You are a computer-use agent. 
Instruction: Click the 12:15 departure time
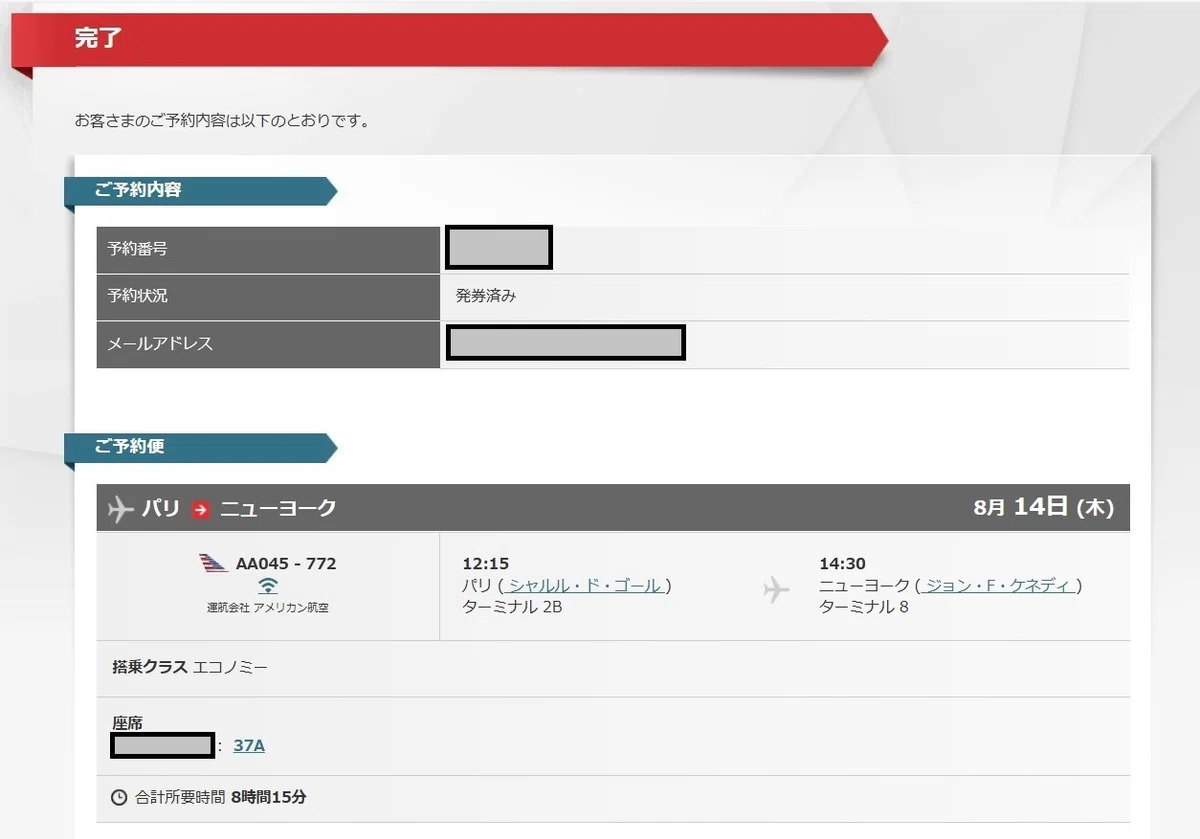pos(485,564)
